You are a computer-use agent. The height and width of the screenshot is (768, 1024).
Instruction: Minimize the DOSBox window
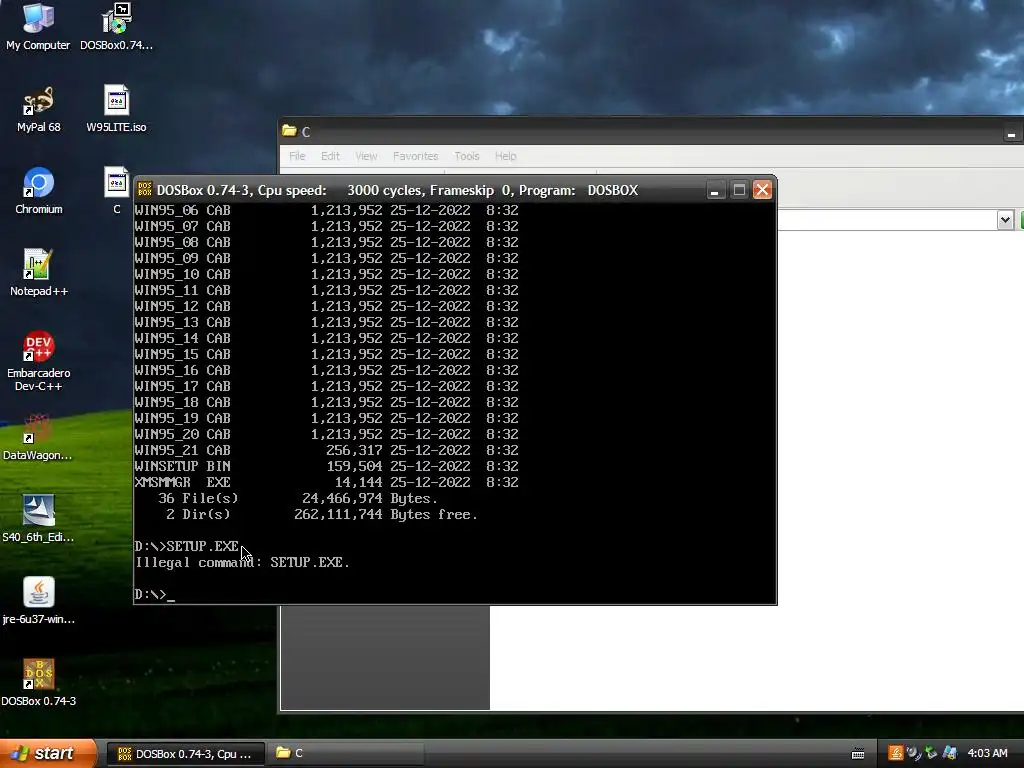[x=714, y=190]
